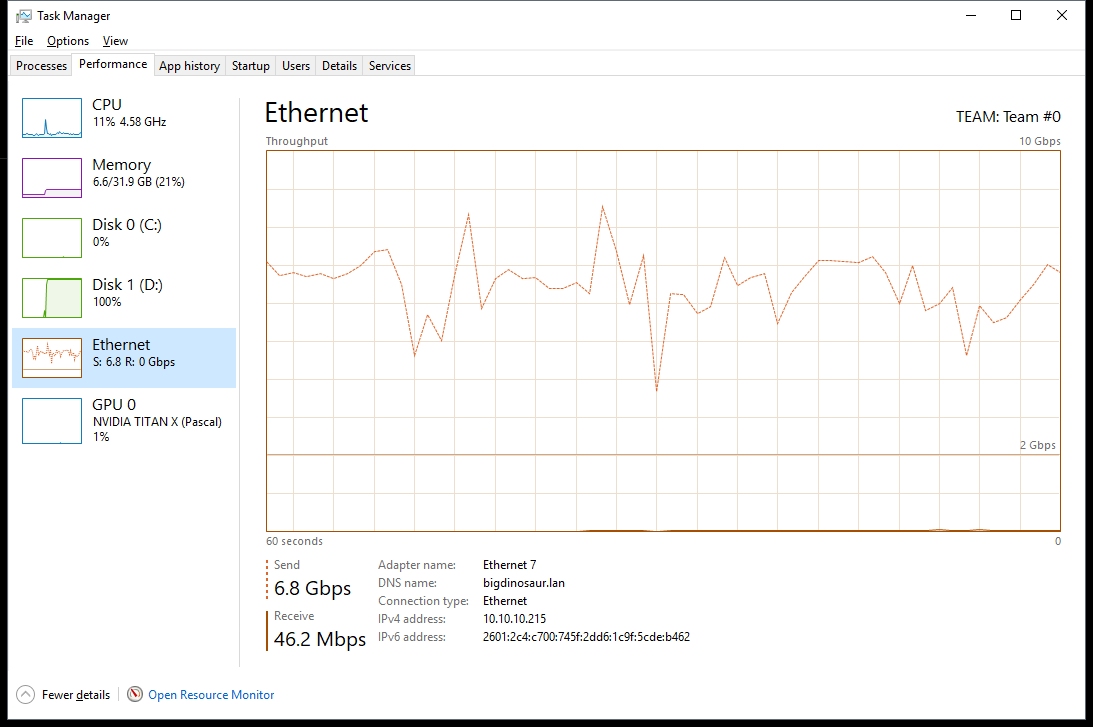The height and width of the screenshot is (727, 1093).
Task: Show GPU 0 NVIDIA TITAN X performance
Action: [127, 419]
